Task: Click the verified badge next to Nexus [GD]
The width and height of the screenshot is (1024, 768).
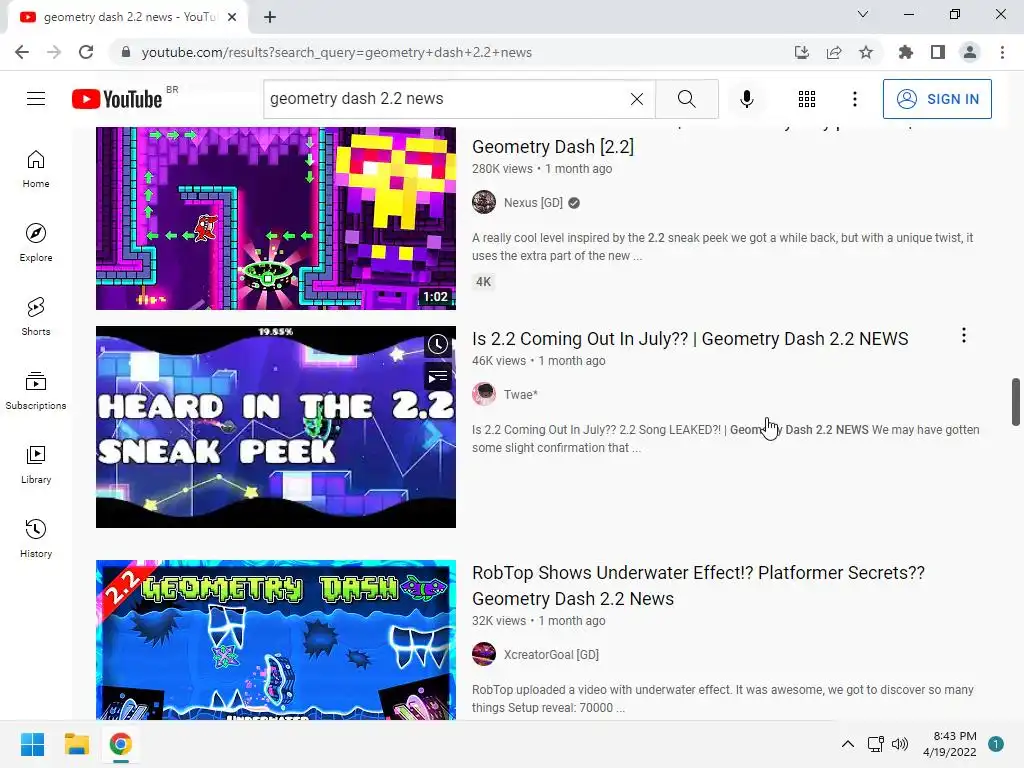Action: click(x=574, y=203)
